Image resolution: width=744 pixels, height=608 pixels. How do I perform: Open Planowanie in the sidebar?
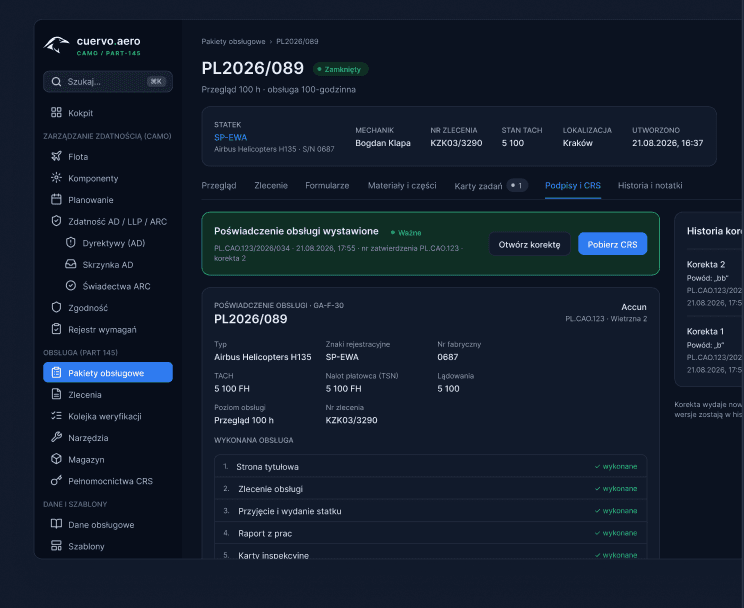[108, 200]
